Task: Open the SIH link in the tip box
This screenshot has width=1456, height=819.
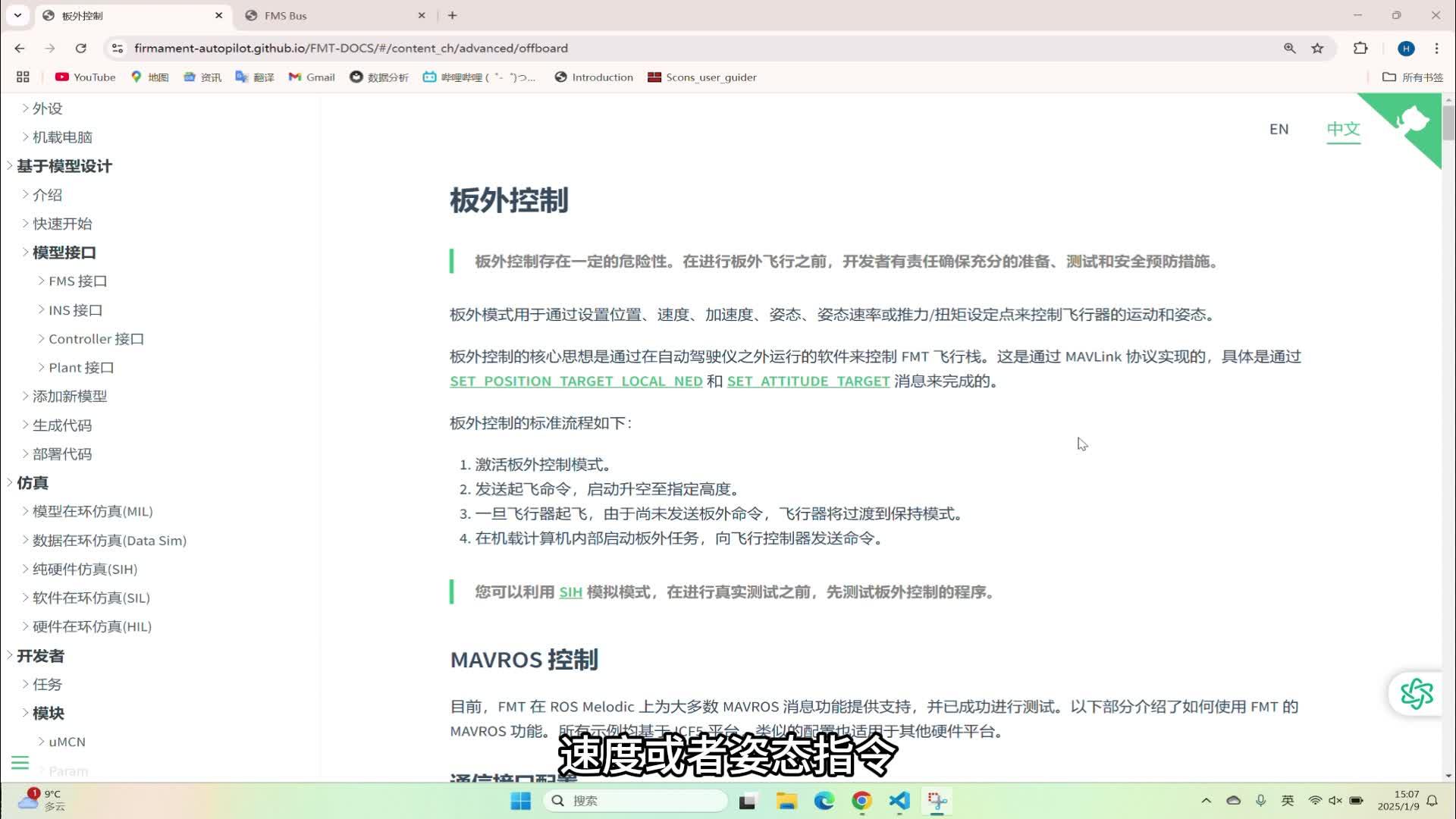Action: [x=570, y=592]
